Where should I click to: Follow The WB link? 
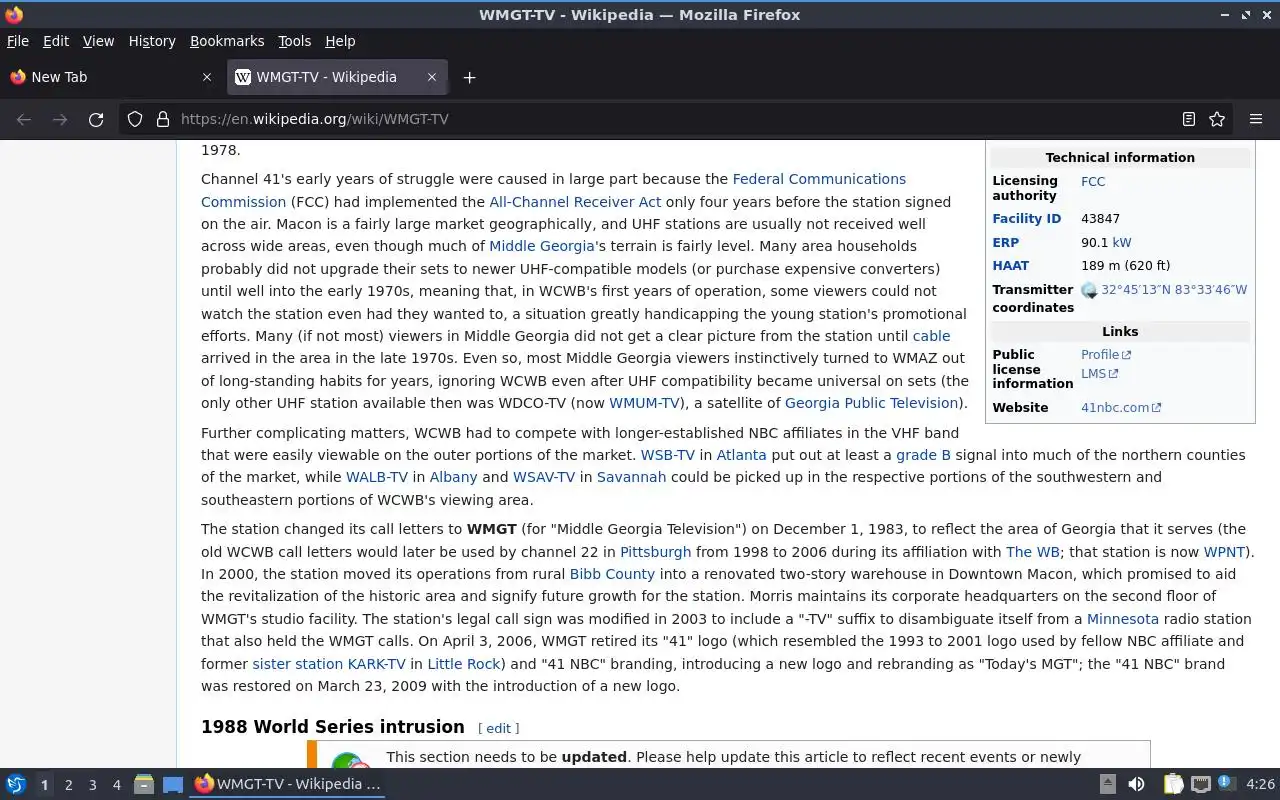coord(1033,552)
